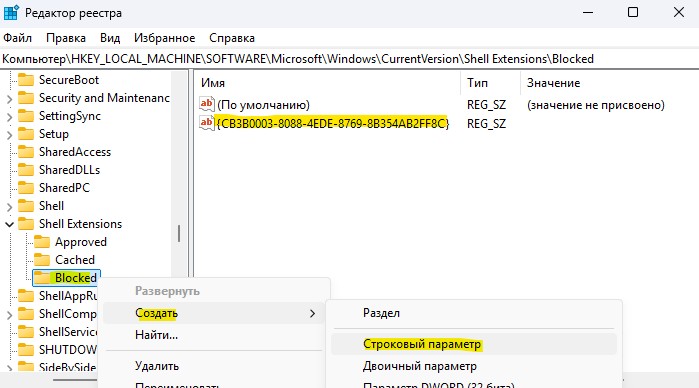
Task: Minimize the Registry Editor window
Action: (x=588, y=12)
